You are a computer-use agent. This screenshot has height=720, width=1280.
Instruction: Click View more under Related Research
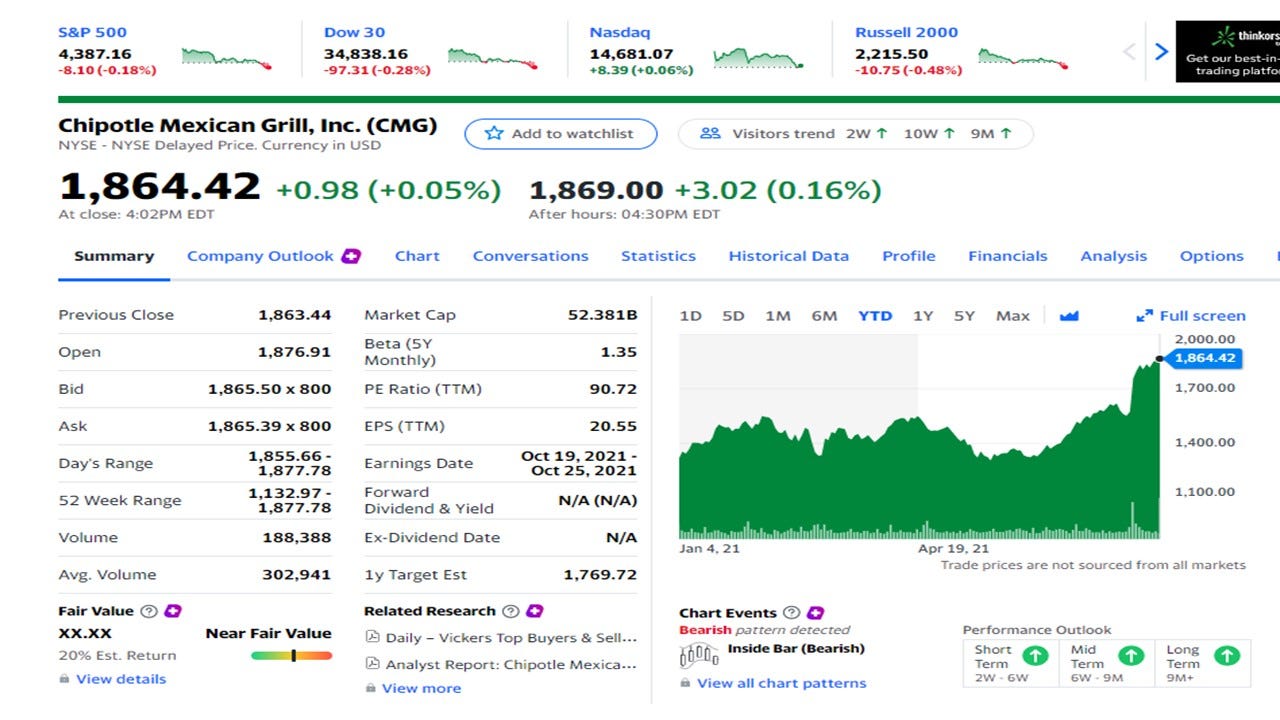422,688
